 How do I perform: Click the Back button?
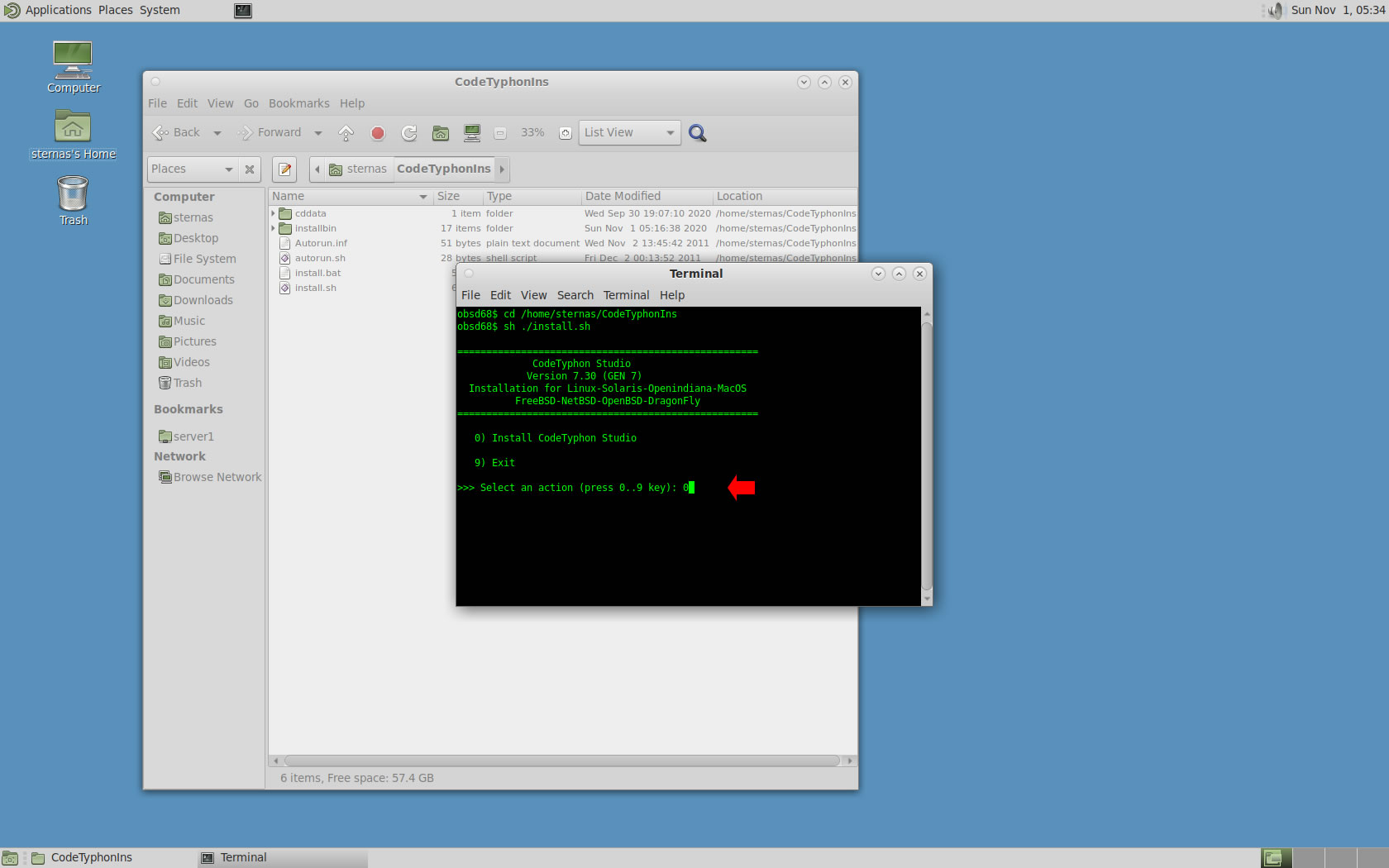coord(177,133)
